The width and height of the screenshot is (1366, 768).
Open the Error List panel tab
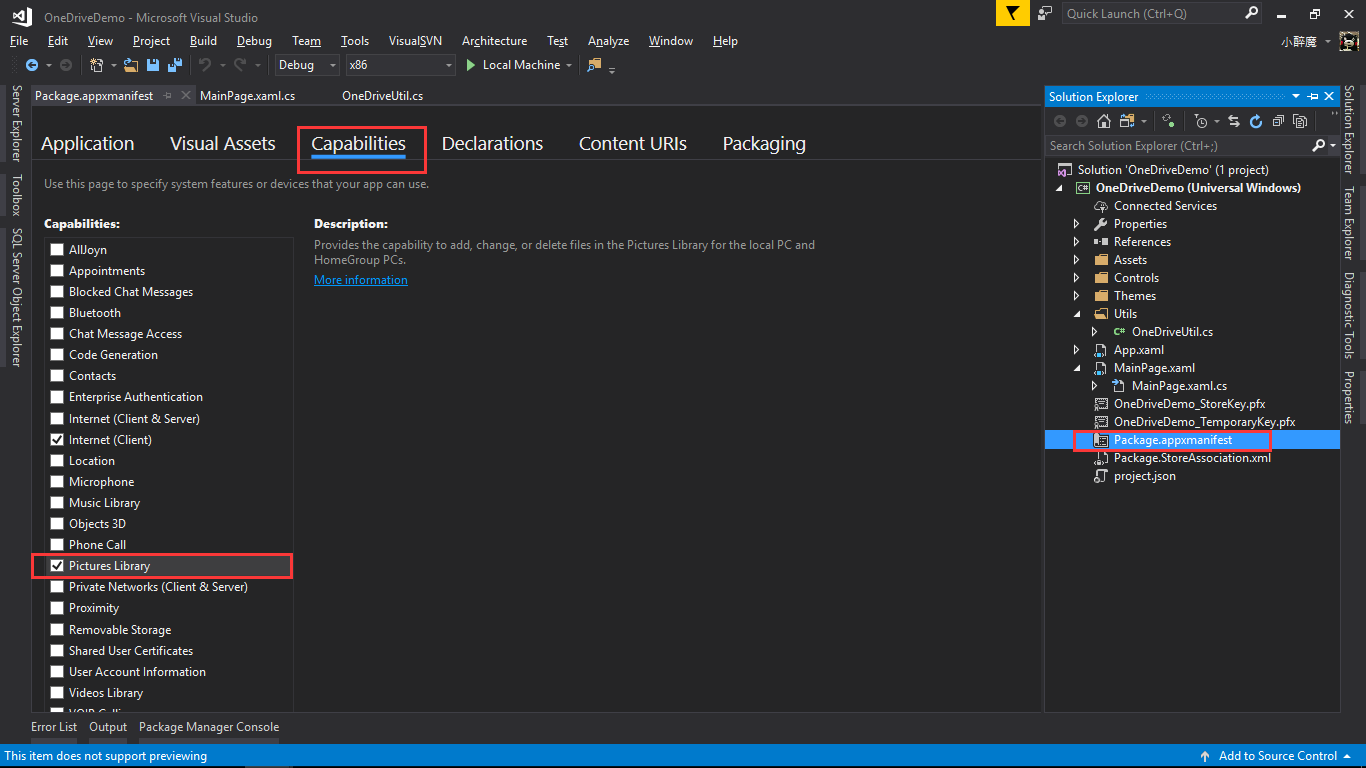(54, 727)
